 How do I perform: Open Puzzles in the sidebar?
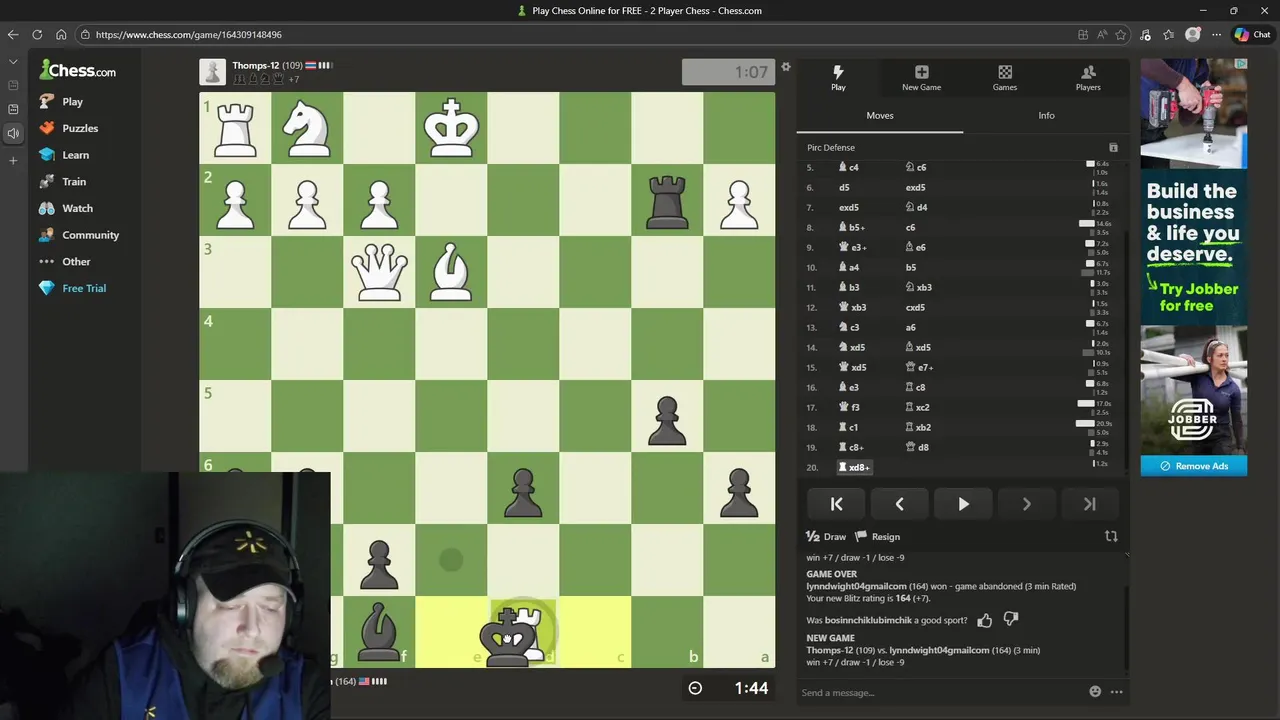point(68,128)
